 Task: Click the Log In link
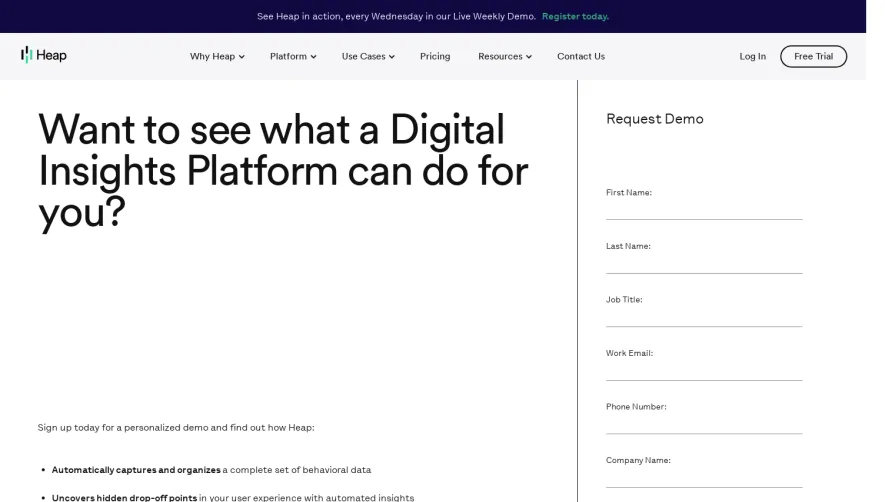(752, 56)
